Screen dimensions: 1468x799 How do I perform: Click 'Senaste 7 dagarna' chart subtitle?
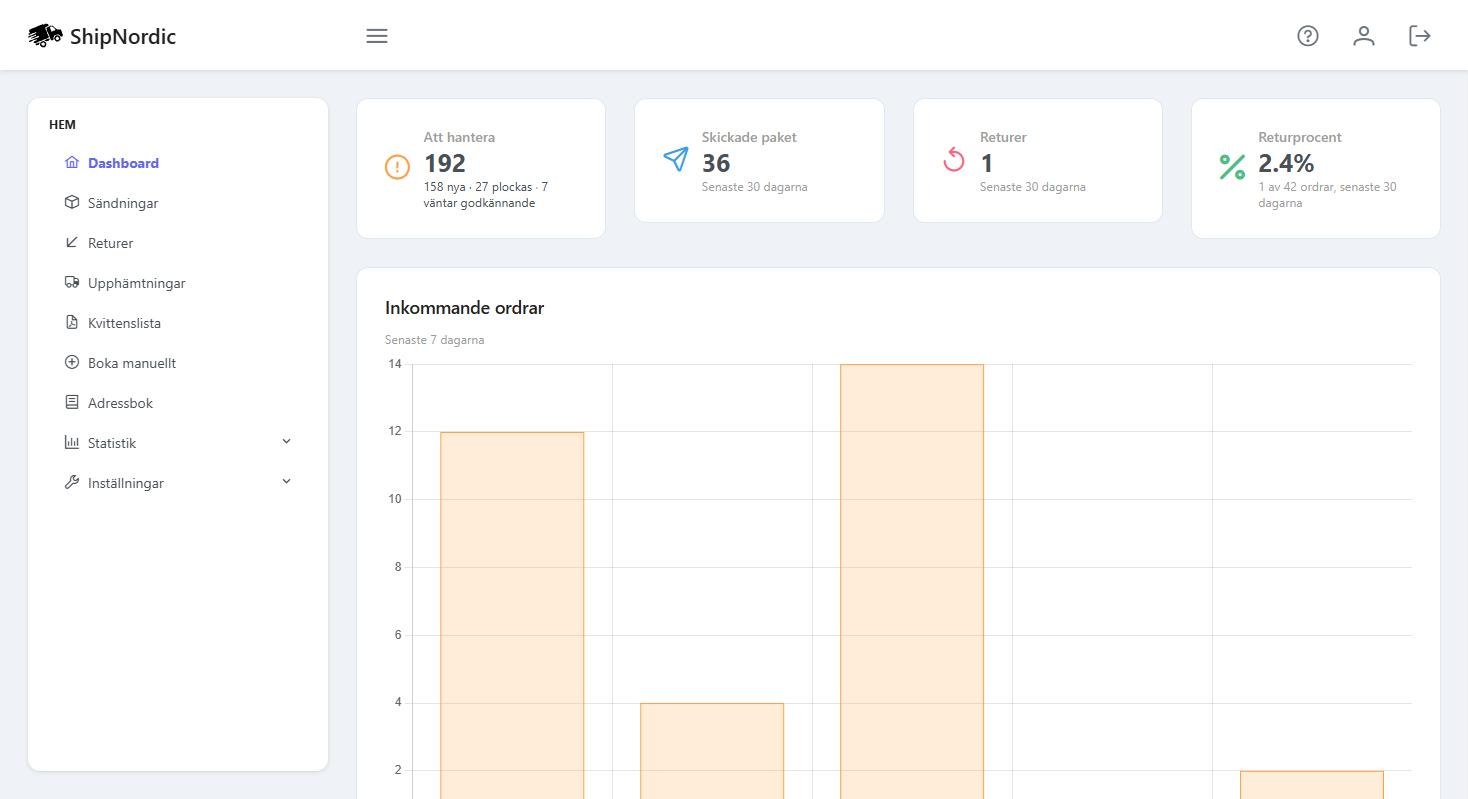click(x=435, y=340)
